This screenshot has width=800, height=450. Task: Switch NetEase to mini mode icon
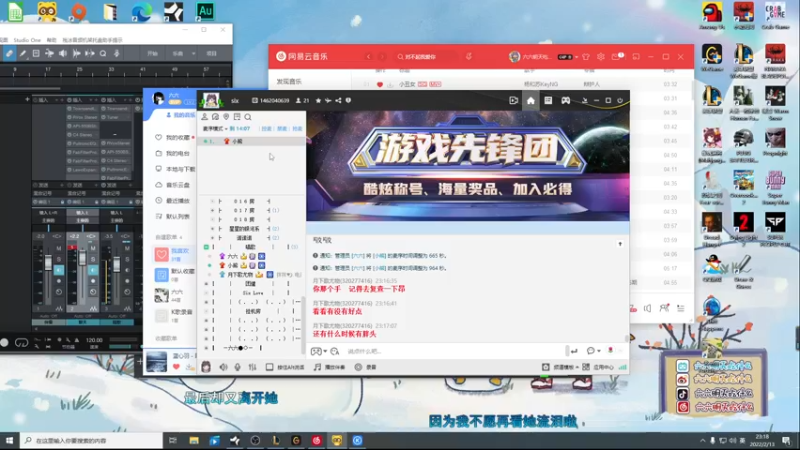[x=636, y=57]
